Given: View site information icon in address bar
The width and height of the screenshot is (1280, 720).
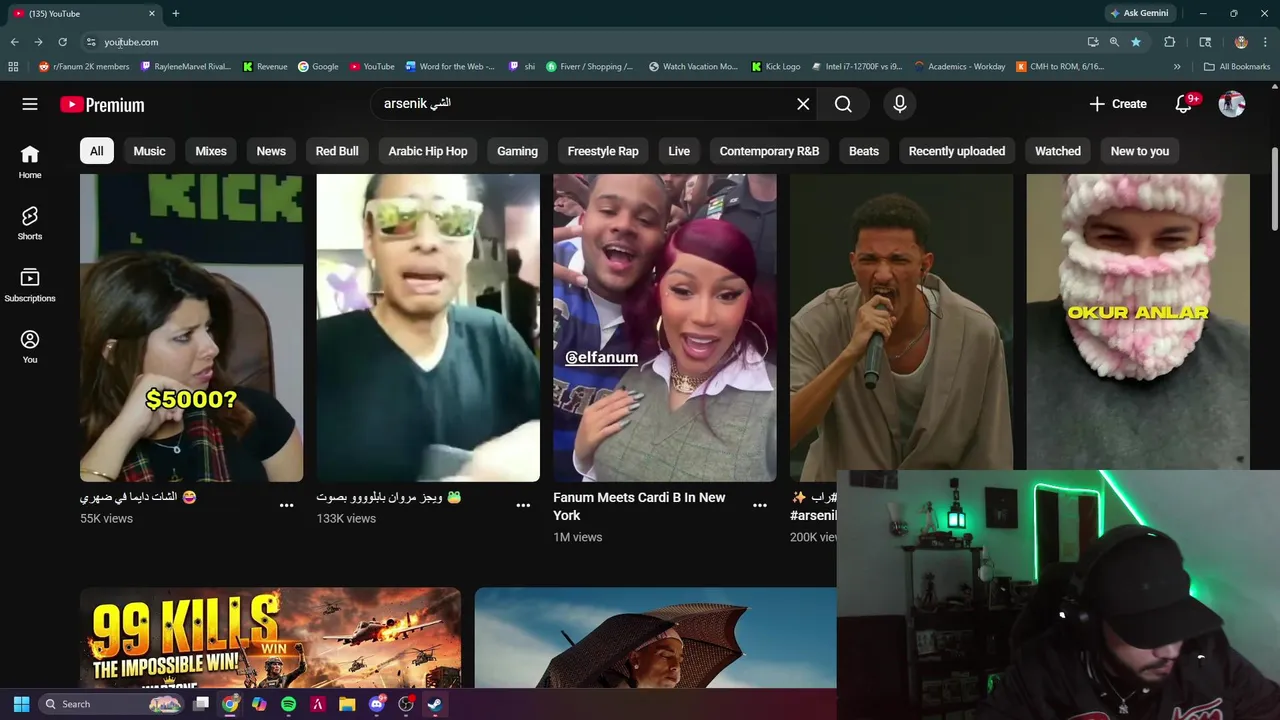Looking at the screenshot, I should click(x=91, y=42).
